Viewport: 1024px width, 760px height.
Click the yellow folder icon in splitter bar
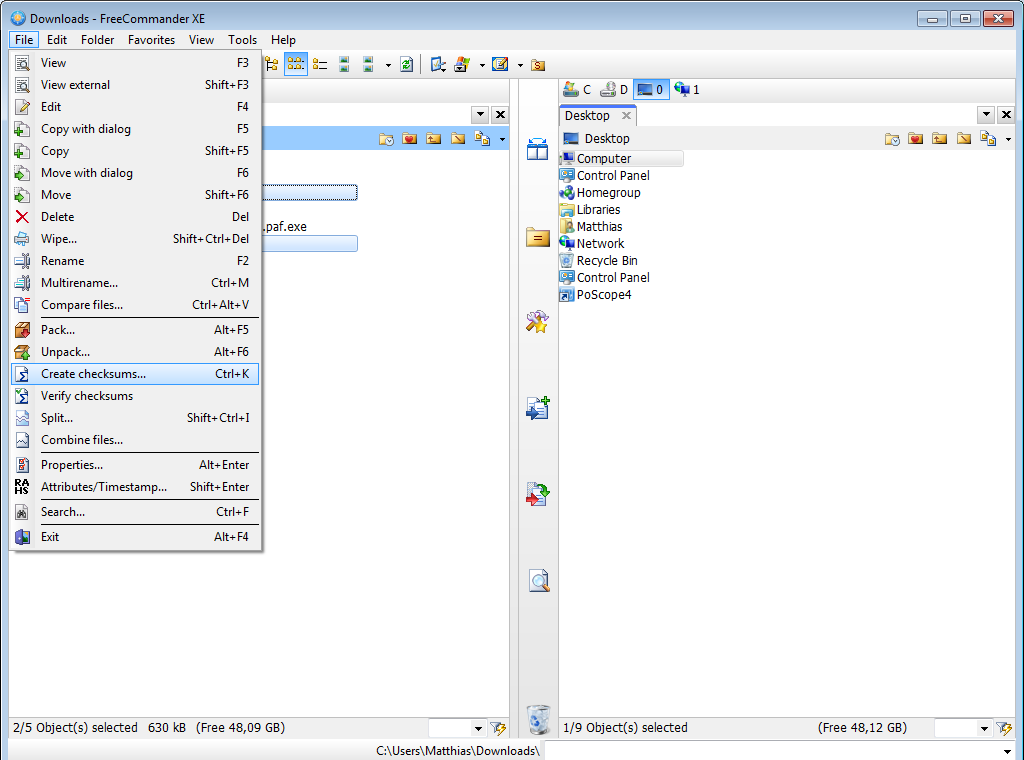point(537,236)
